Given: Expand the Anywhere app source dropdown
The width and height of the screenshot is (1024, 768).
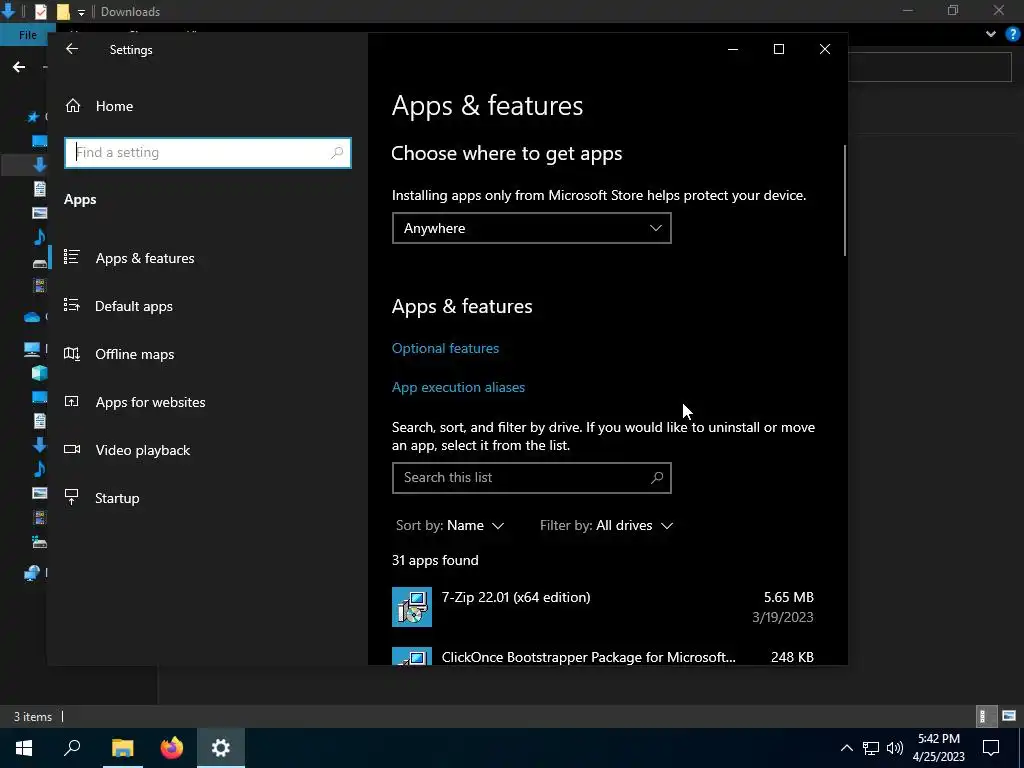Looking at the screenshot, I should pyautogui.click(x=532, y=228).
